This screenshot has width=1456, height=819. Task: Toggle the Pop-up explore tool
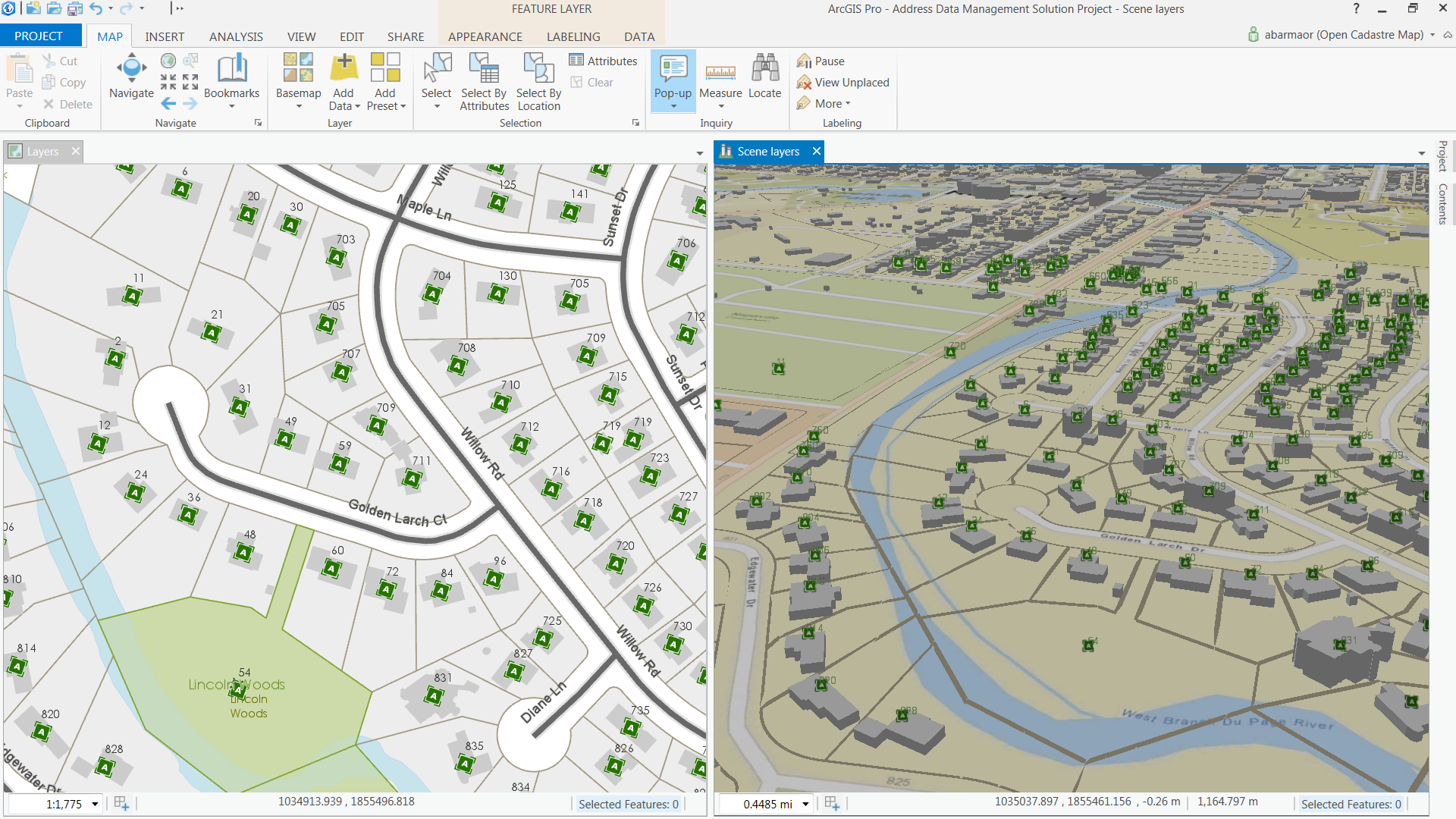(673, 70)
